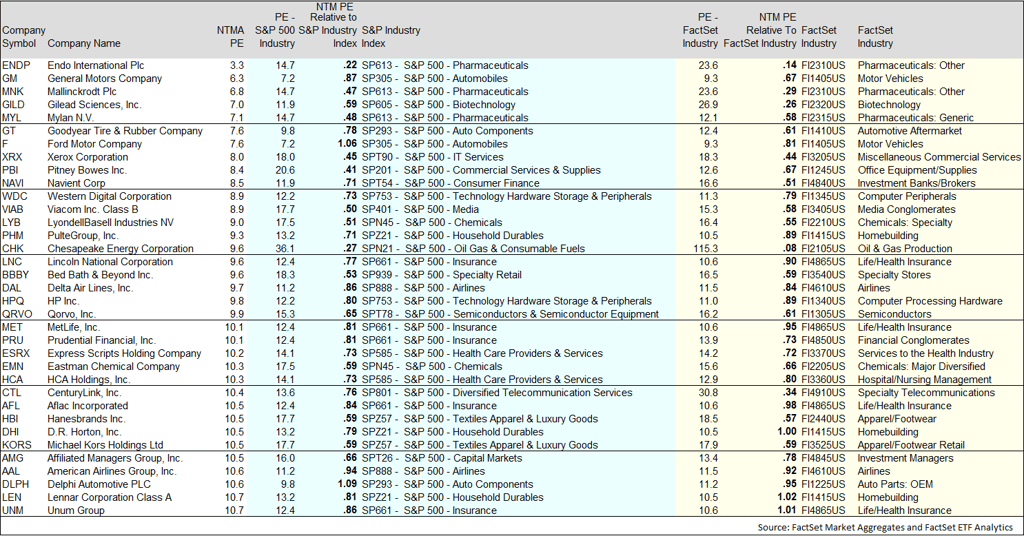
Task: Click SP801 Diversified Telecommunication Services cell
Action: [x=497, y=392]
